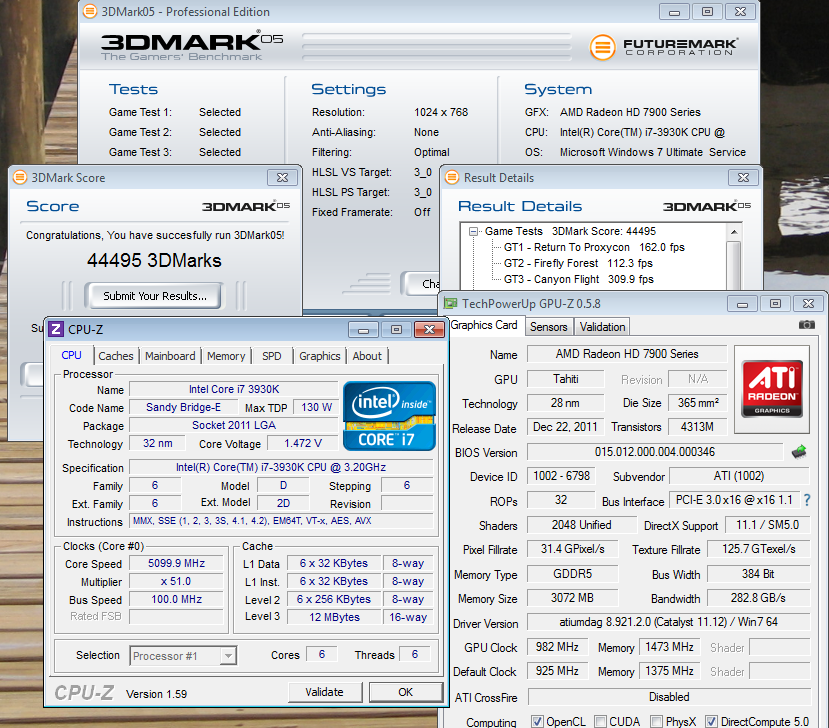829x728 pixels.
Task: Click the GPU Clock 982 MHz value
Action: point(557,647)
